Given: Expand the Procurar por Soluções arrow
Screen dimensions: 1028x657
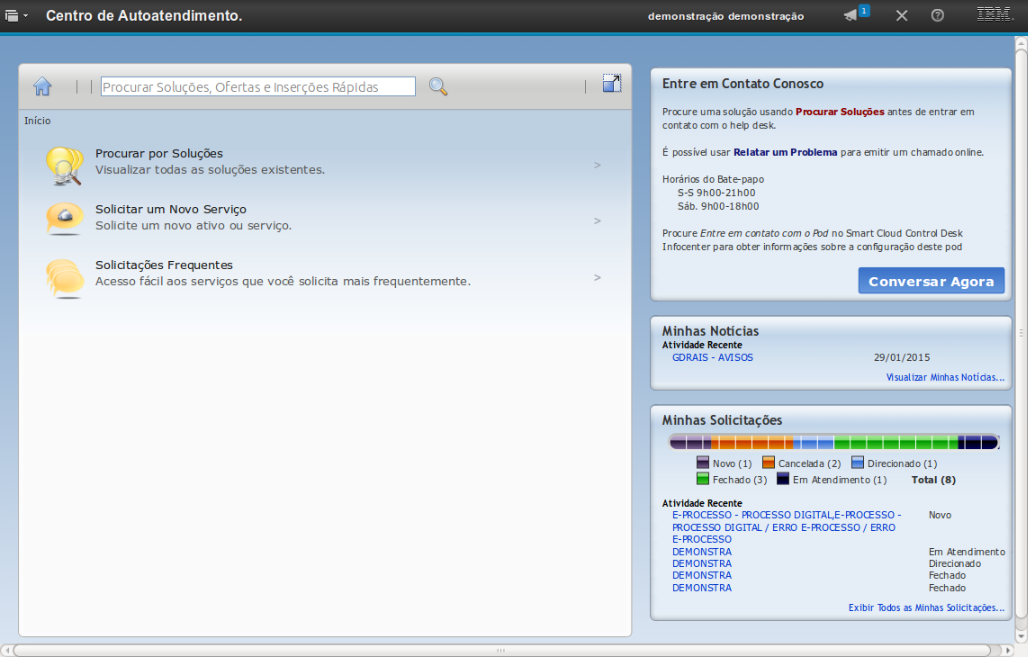Looking at the screenshot, I should [597, 165].
